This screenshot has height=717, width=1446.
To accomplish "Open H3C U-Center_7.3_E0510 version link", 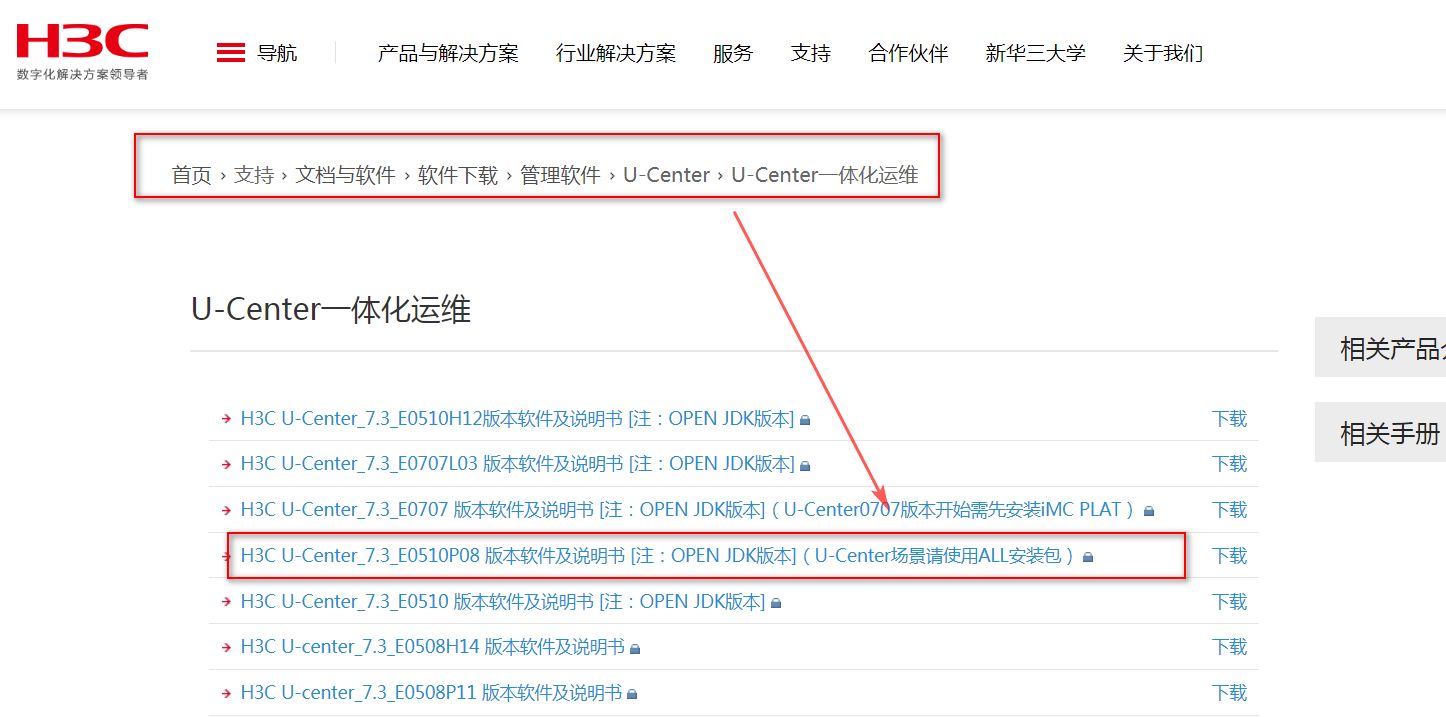I will tap(503, 602).
